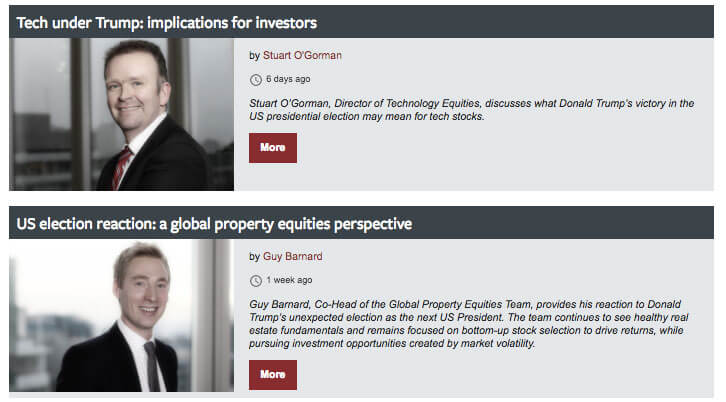The image size is (726, 402).
Task: Open the More button for the US election reaction article
Action: [x=273, y=375]
